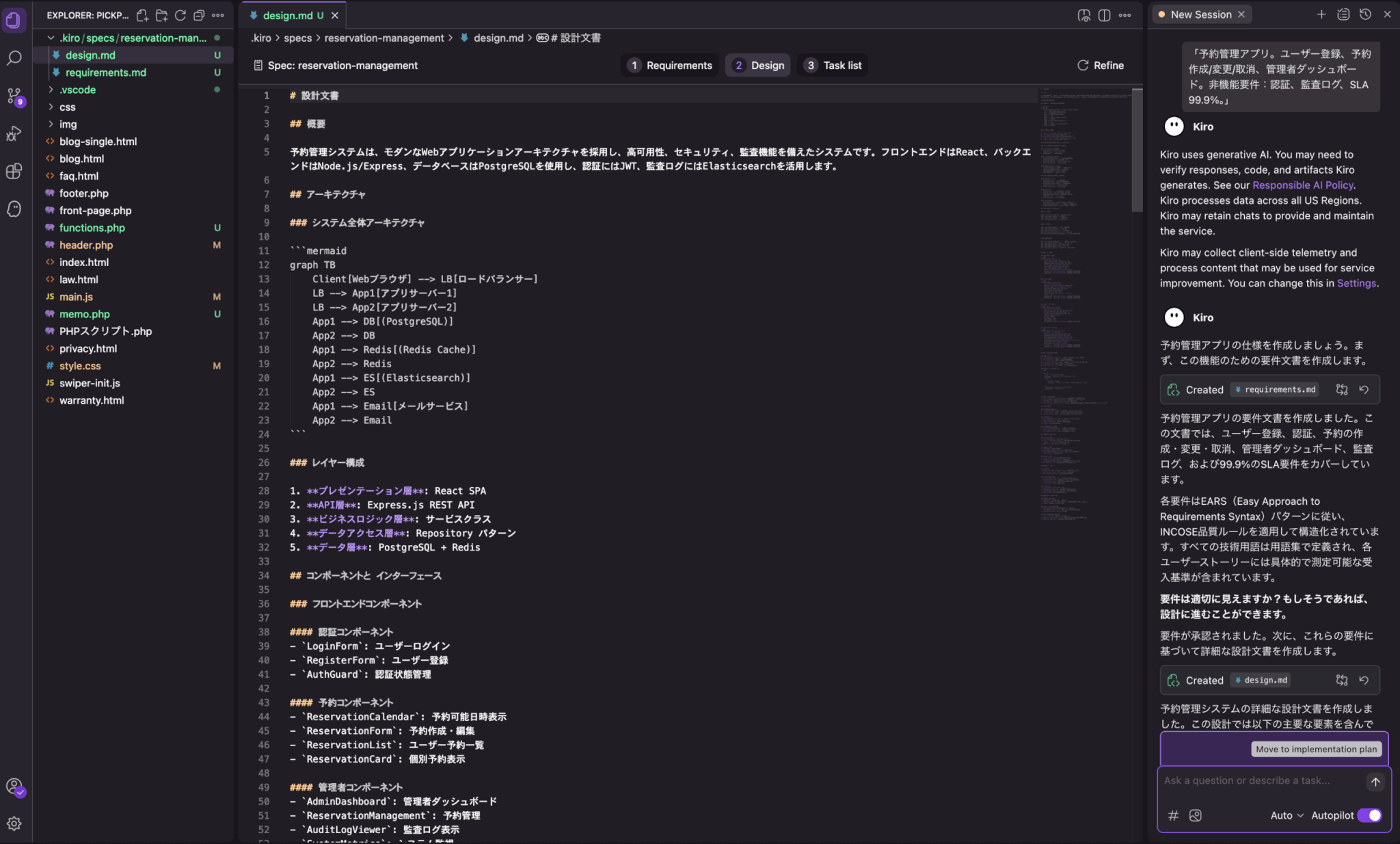Expand the .vscode folder
The height and width of the screenshot is (844, 1400).
tap(77, 90)
